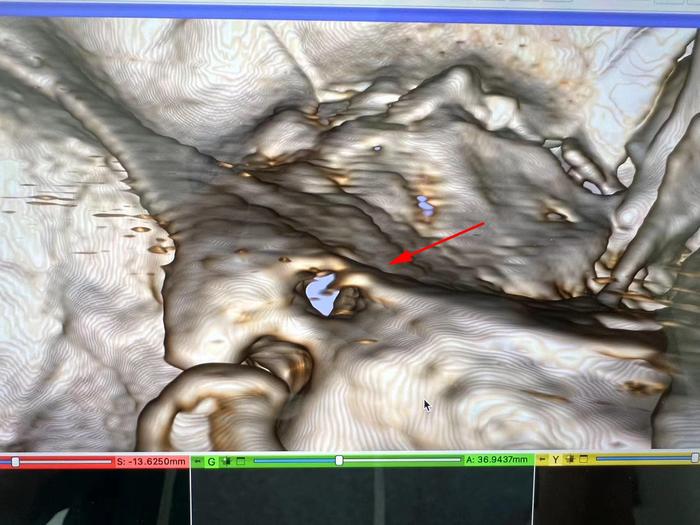This screenshot has width=700, height=525.
Task: Click inside the yellow slice viewer panel
Action: point(617,496)
